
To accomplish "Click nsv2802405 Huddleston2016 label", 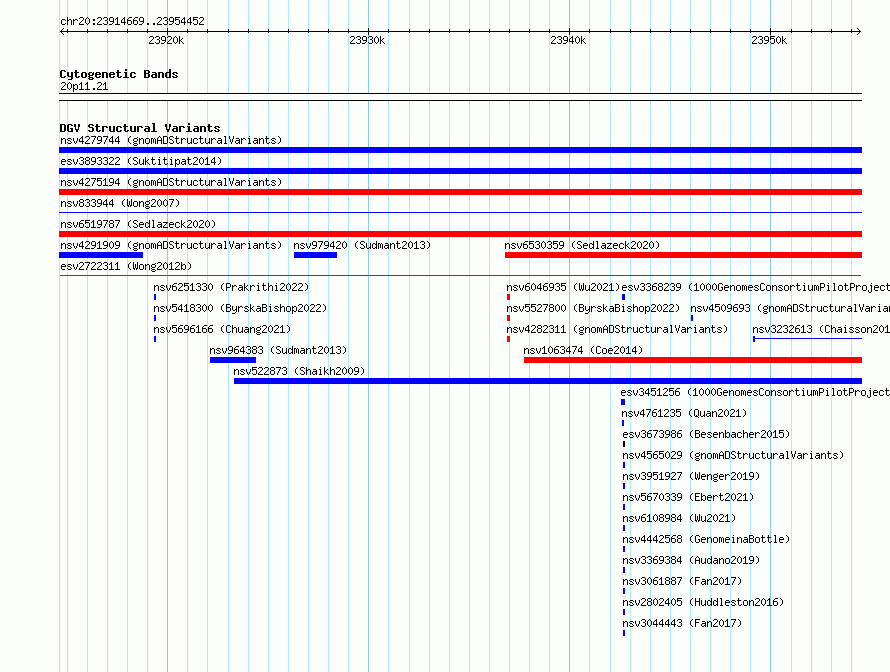I will 703,602.
